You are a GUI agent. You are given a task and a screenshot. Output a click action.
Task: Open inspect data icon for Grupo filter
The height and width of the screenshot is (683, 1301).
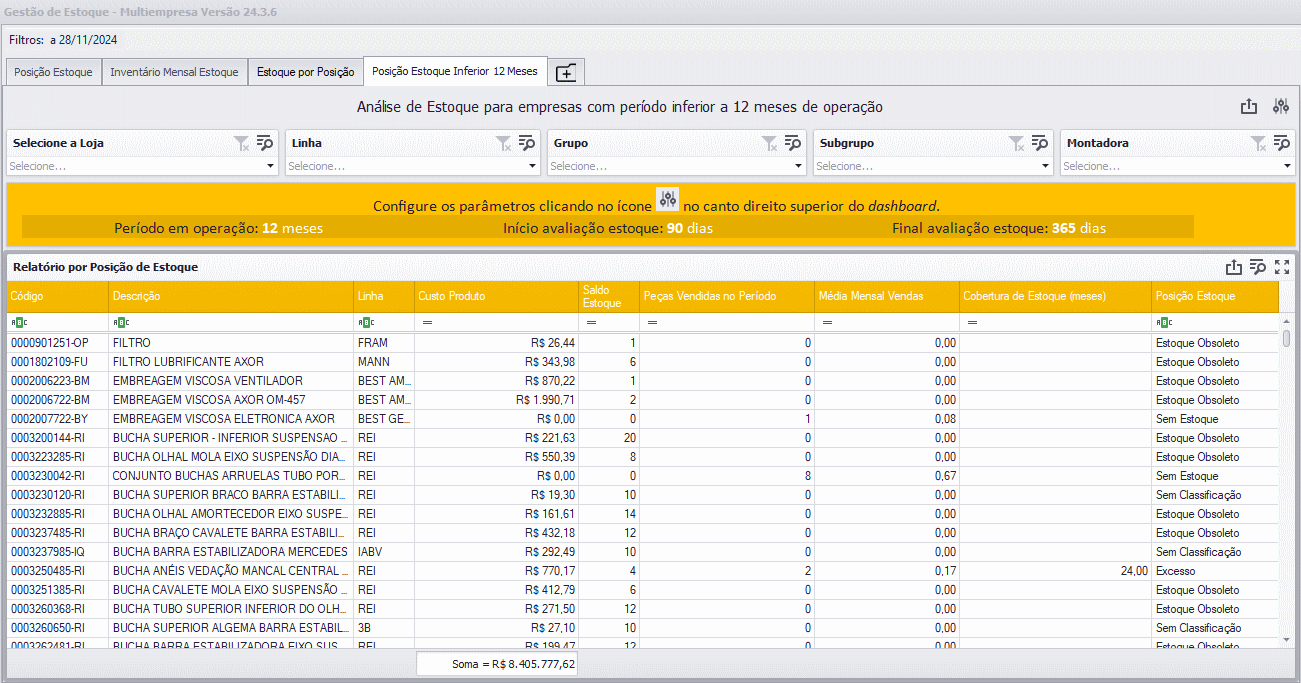point(792,143)
